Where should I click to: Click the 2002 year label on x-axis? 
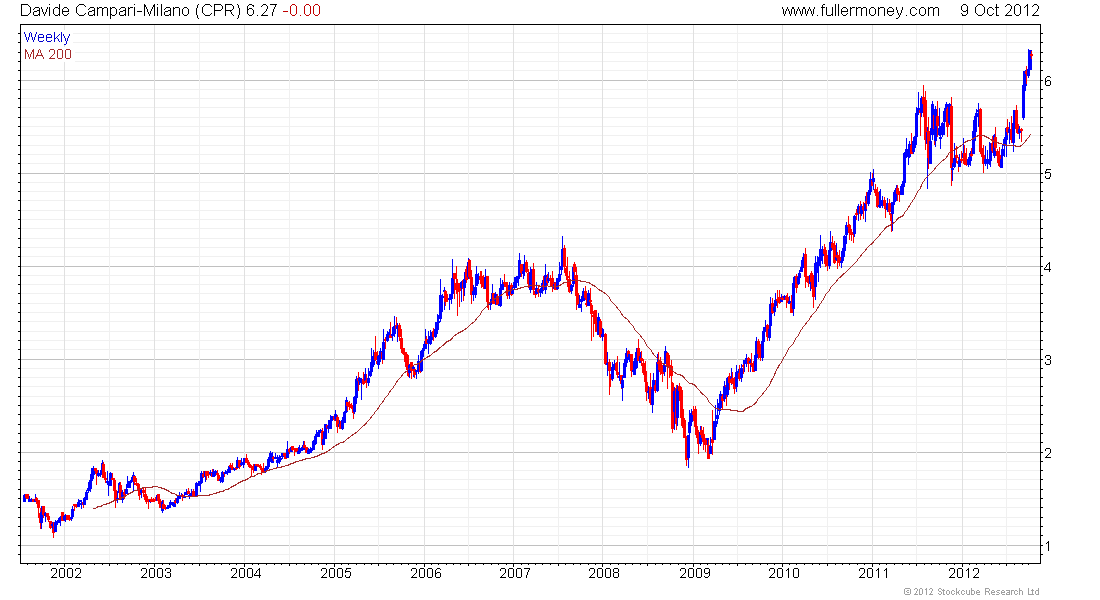coord(66,573)
